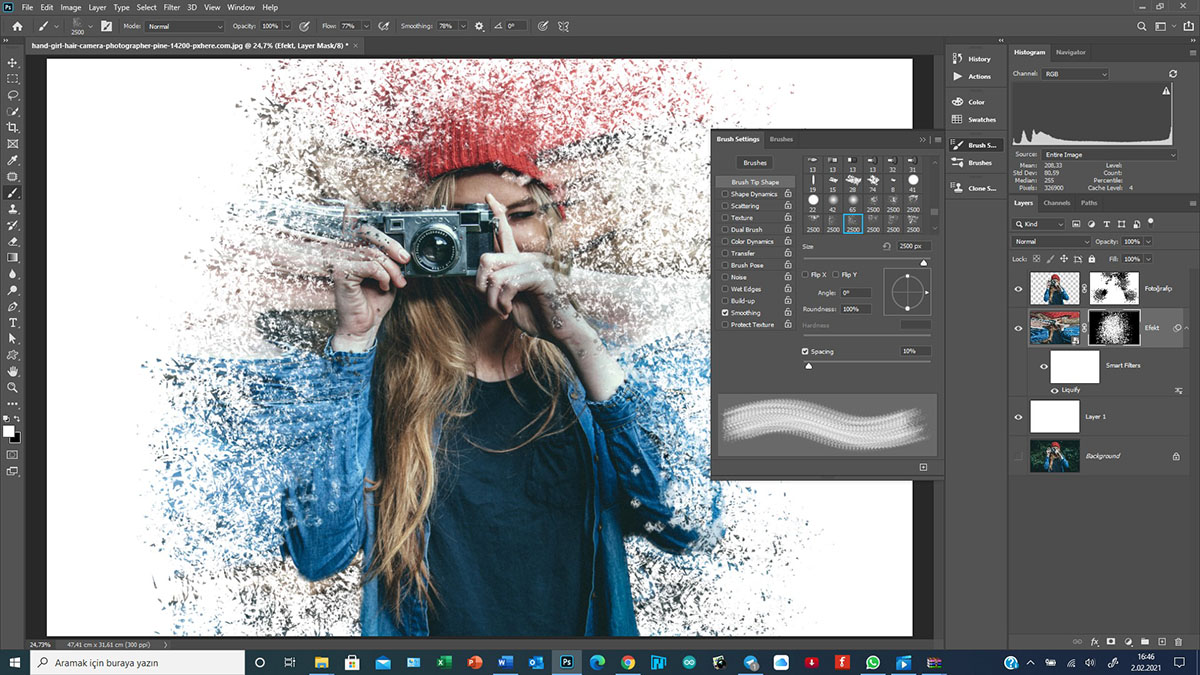Expand the histogram Channel dropdown
This screenshot has width=1200, height=675.
pyautogui.click(x=1075, y=74)
